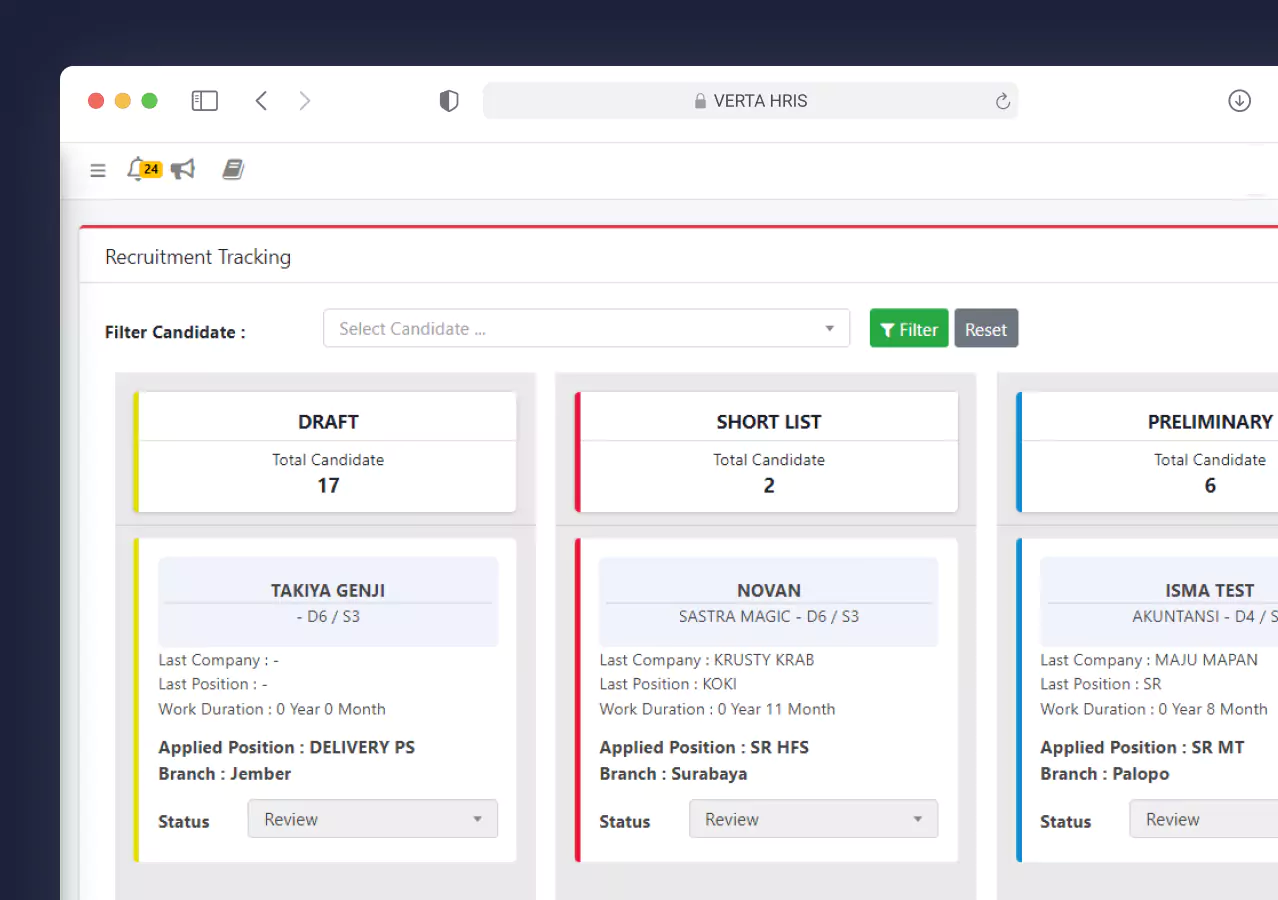This screenshot has height=900, width=1278.
Task: Click the green Filter button
Action: pos(908,329)
